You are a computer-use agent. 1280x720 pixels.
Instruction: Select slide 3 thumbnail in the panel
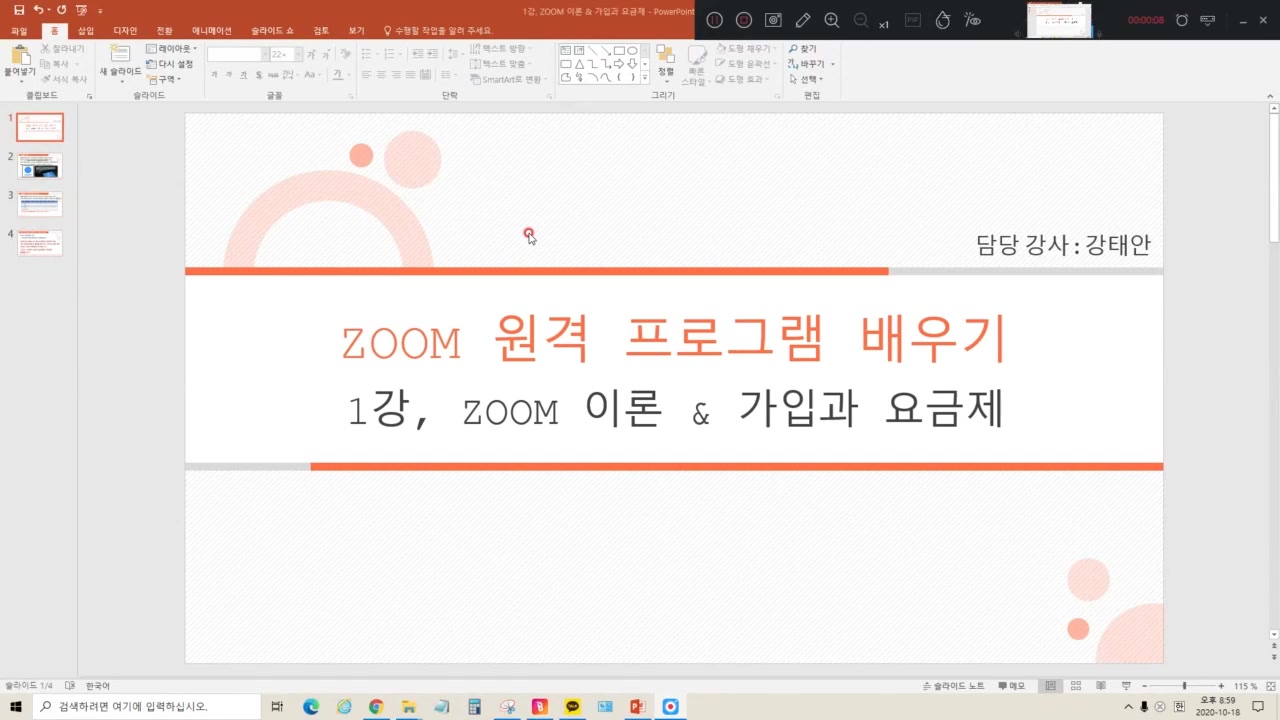[x=39, y=204]
